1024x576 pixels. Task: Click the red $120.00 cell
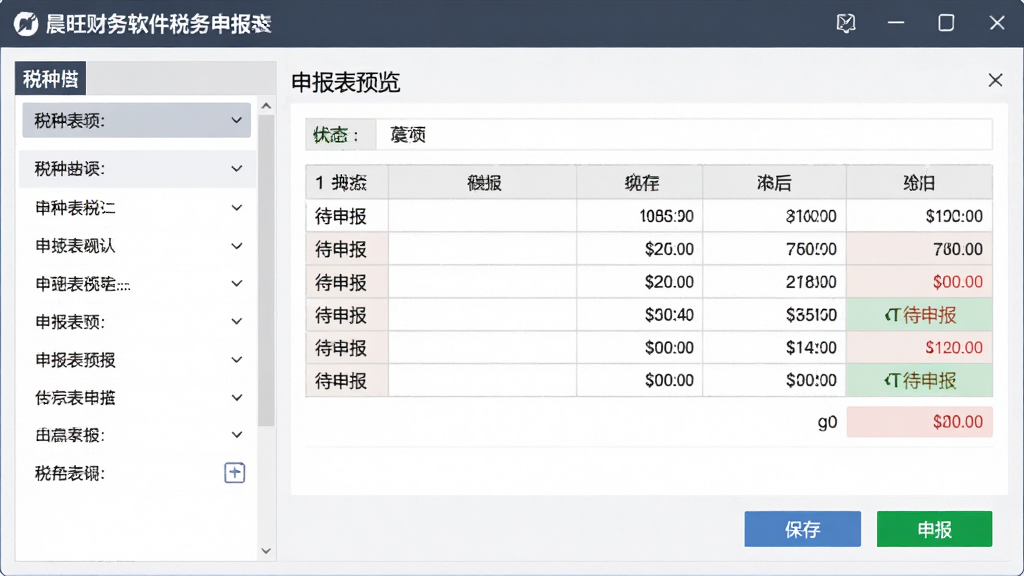(920, 347)
